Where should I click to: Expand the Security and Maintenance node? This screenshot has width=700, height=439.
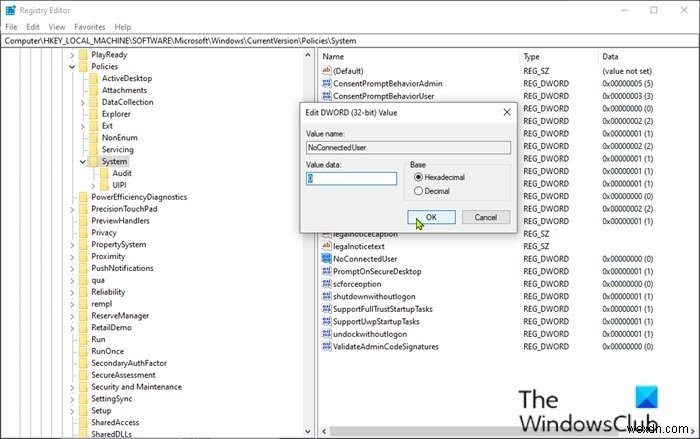(x=72, y=387)
